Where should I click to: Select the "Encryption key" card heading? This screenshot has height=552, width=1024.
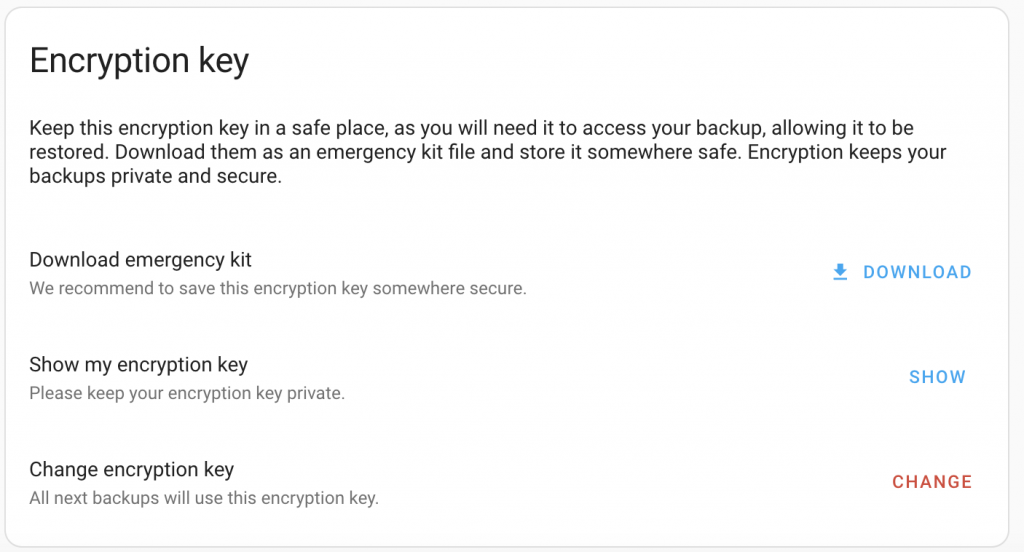click(139, 61)
